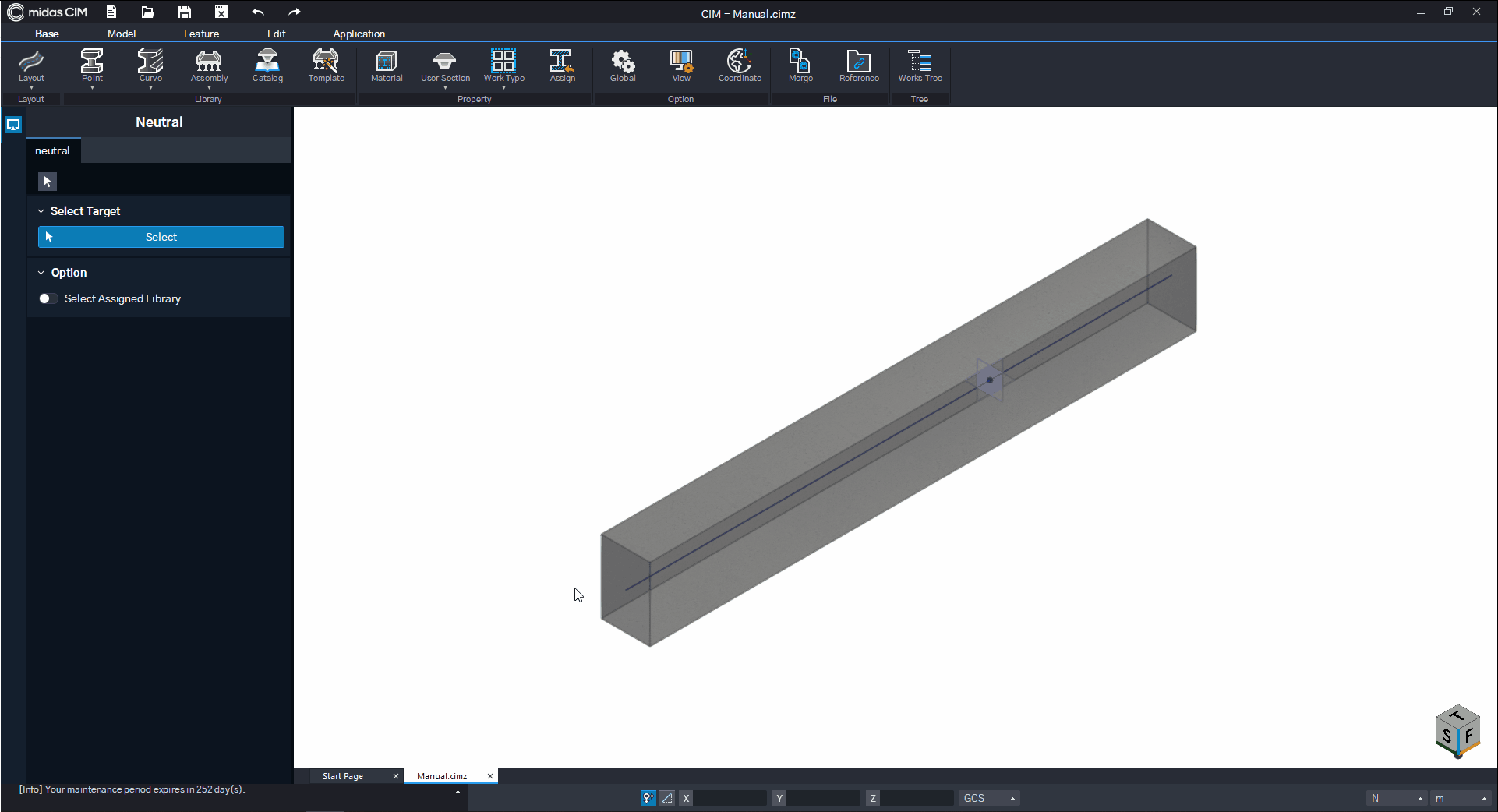Open the Layout dropdown arrow

(31, 87)
